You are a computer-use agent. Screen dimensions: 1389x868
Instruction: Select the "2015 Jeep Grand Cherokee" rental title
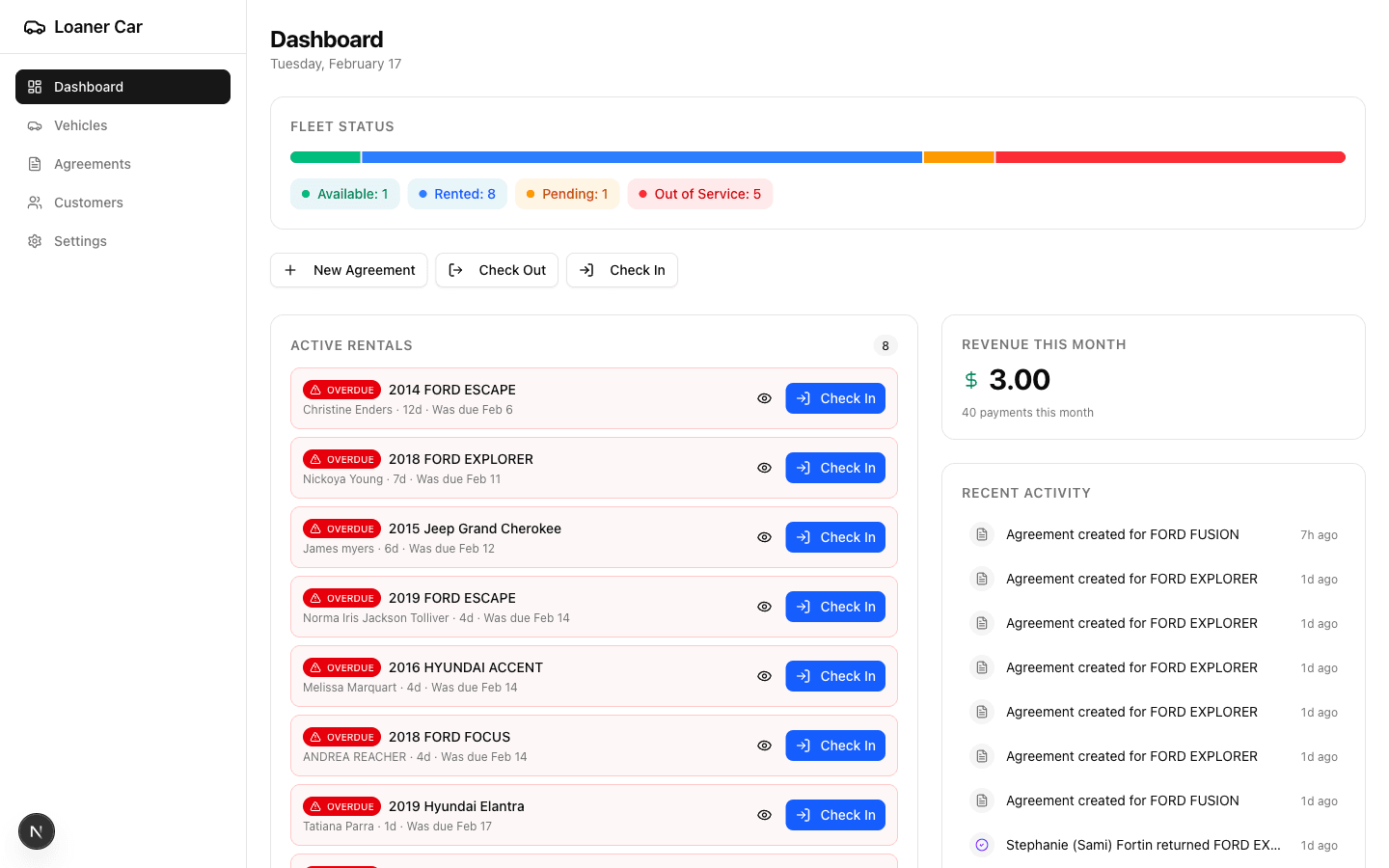tap(475, 529)
